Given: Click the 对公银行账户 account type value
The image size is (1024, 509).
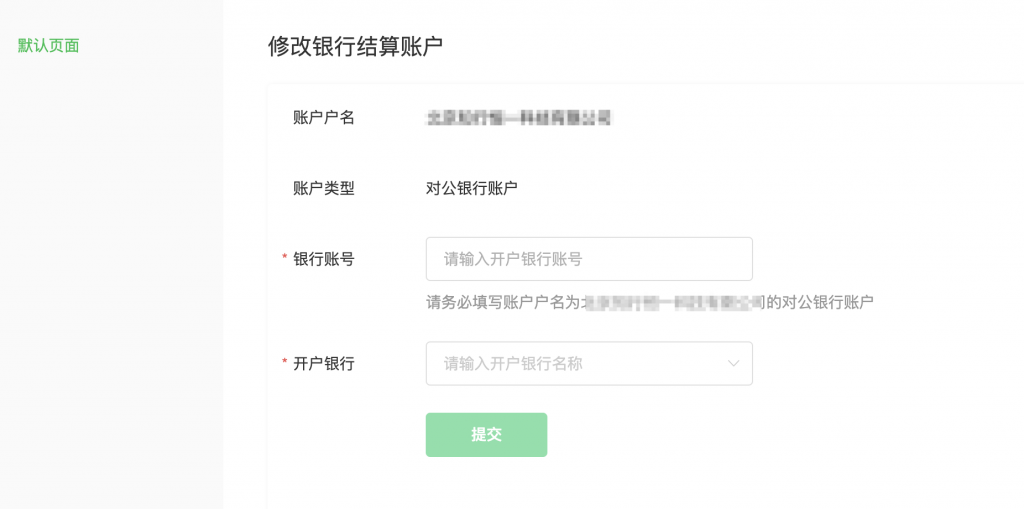Looking at the screenshot, I should [x=471, y=188].
